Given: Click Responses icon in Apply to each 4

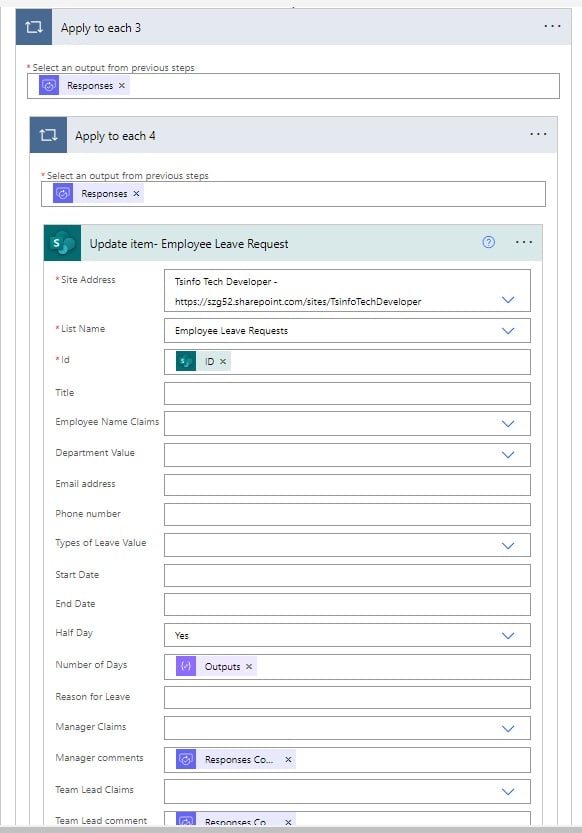Looking at the screenshot, I should [63, 193].
